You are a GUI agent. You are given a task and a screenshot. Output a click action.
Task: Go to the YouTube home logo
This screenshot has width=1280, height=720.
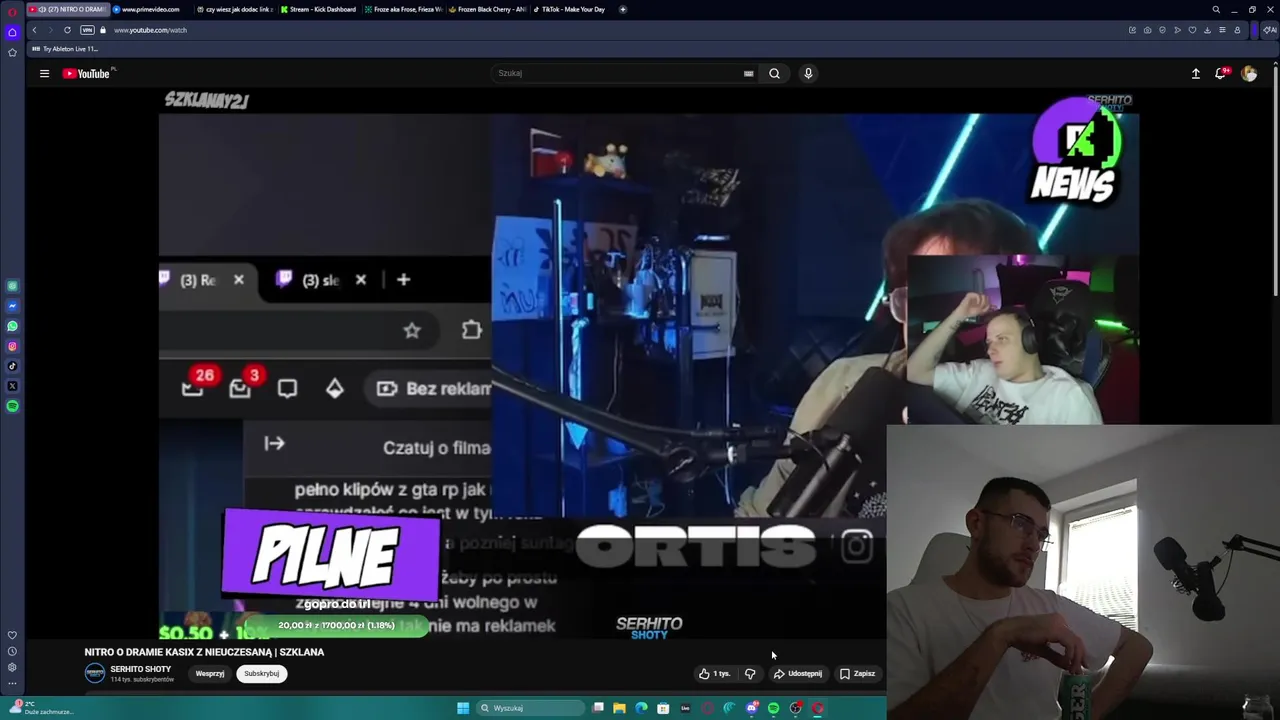[88, 73]
